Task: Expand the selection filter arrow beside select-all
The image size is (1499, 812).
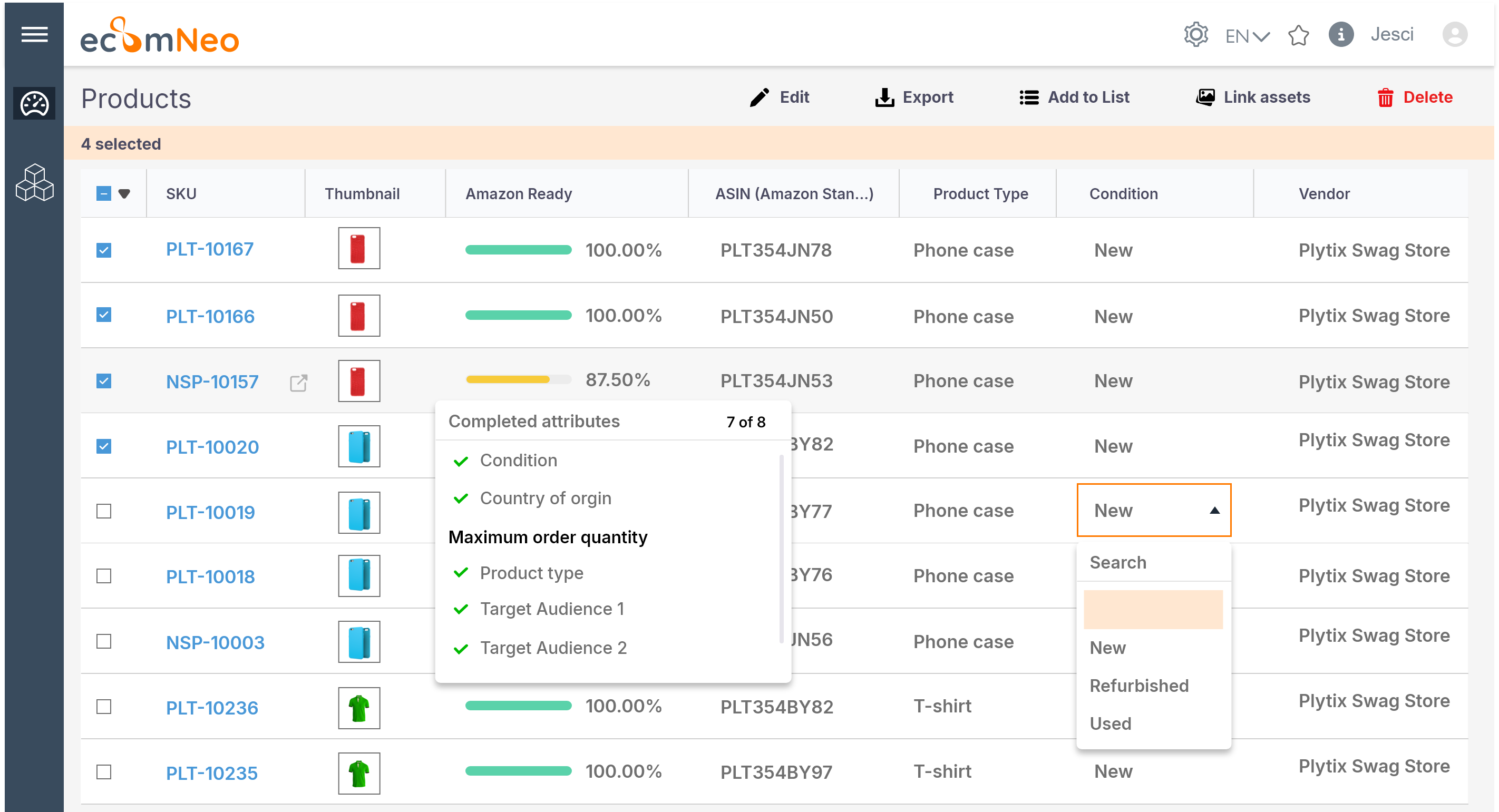Action: click(x=125, y=194)
